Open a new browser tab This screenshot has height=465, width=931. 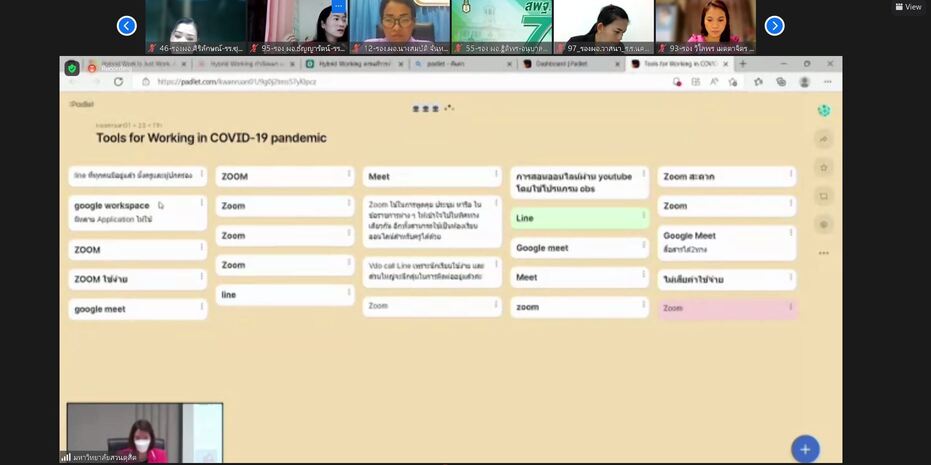tap(742, 64)
